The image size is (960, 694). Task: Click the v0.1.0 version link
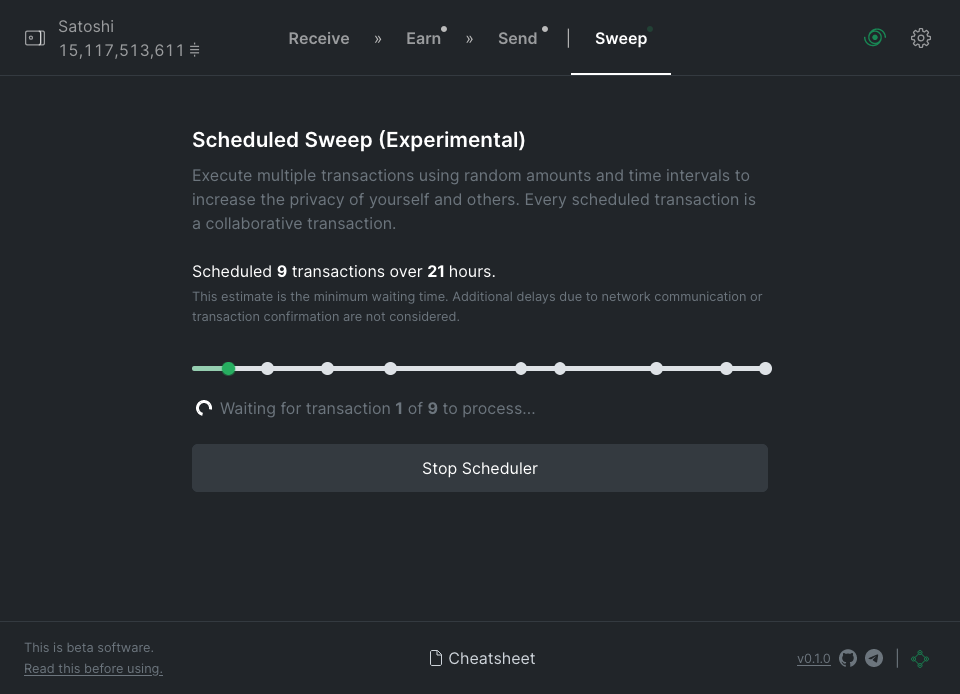813,658
